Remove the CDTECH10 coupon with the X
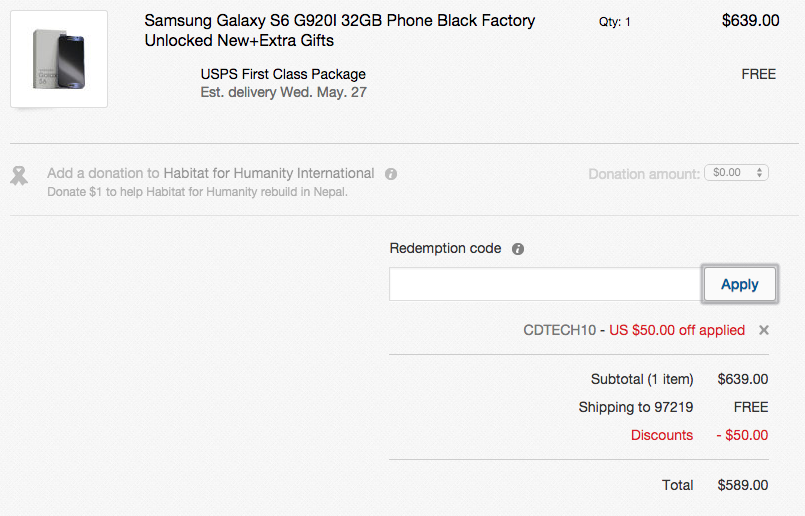The image size is (805, 516). 764,330
